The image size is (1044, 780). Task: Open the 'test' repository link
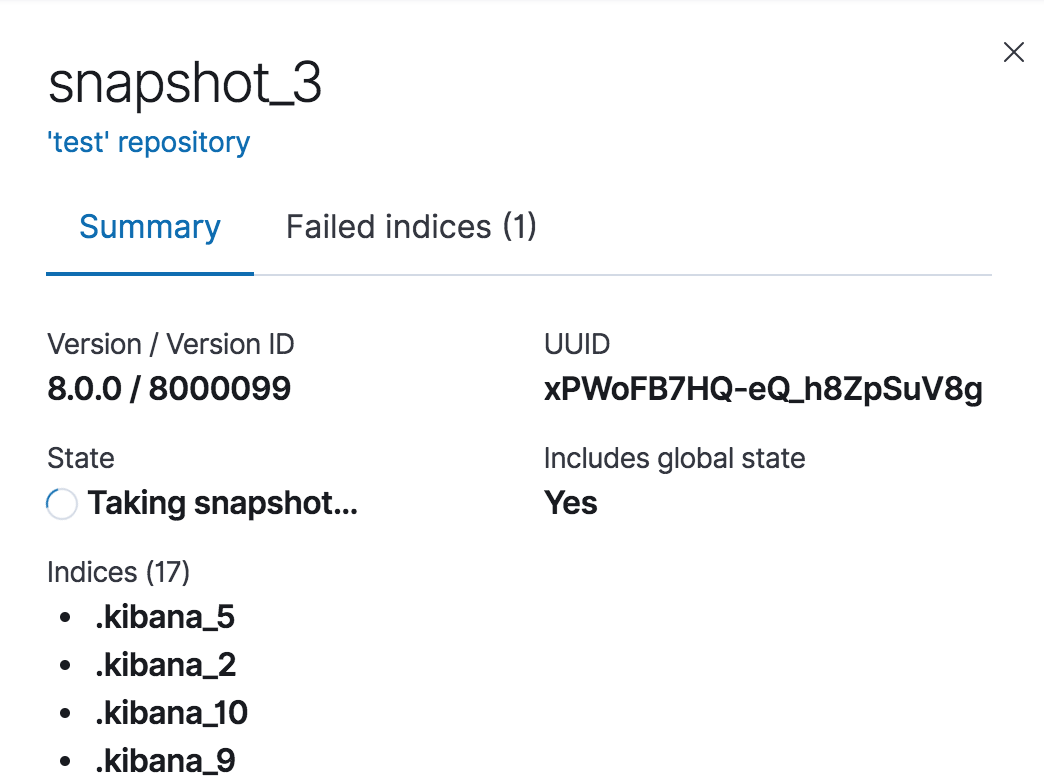tap(149, 143)
